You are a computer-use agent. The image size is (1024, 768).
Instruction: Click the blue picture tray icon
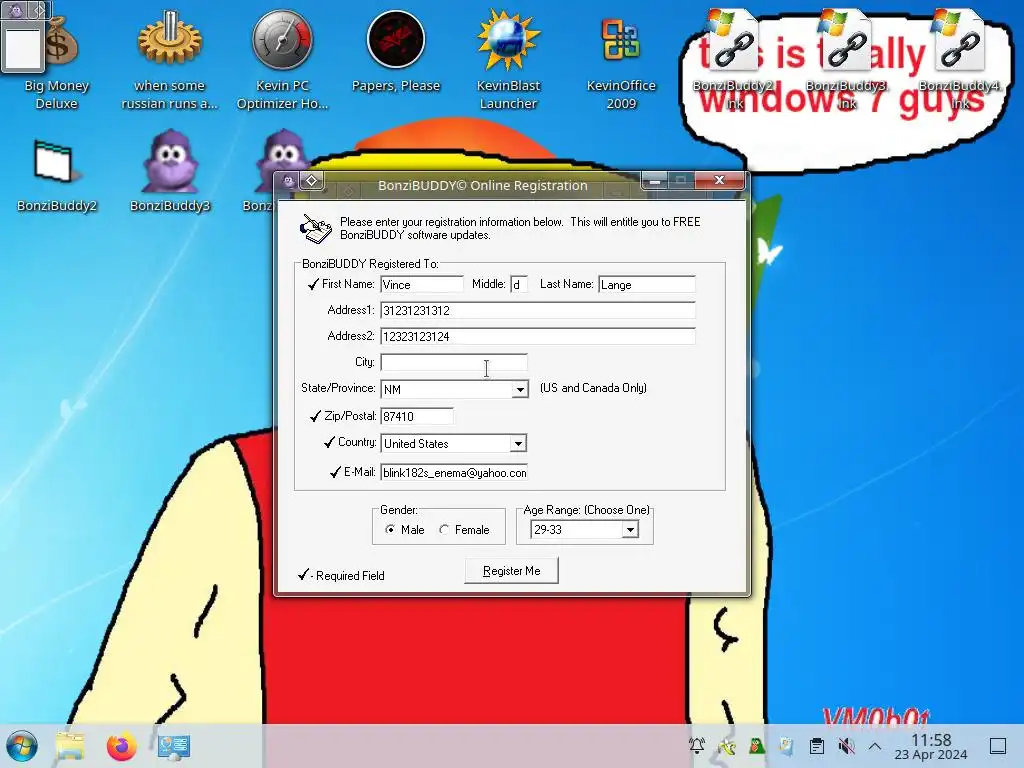pos(786,746)
